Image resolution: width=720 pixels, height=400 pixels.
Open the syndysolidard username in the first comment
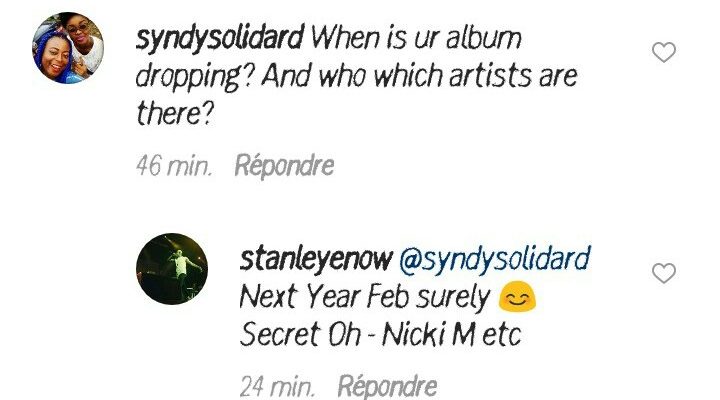coord(220,39)
